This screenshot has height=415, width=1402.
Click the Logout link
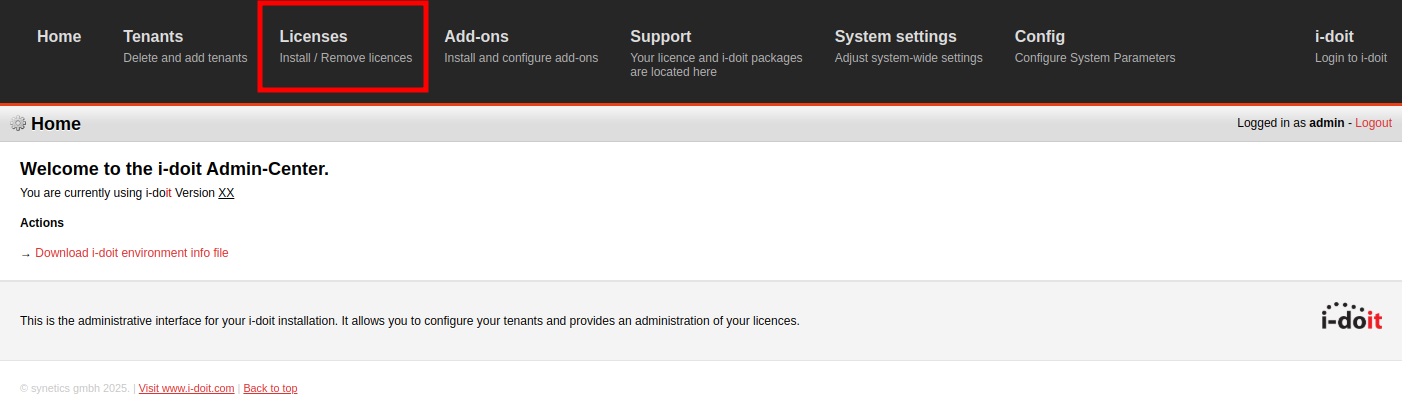1373,123
